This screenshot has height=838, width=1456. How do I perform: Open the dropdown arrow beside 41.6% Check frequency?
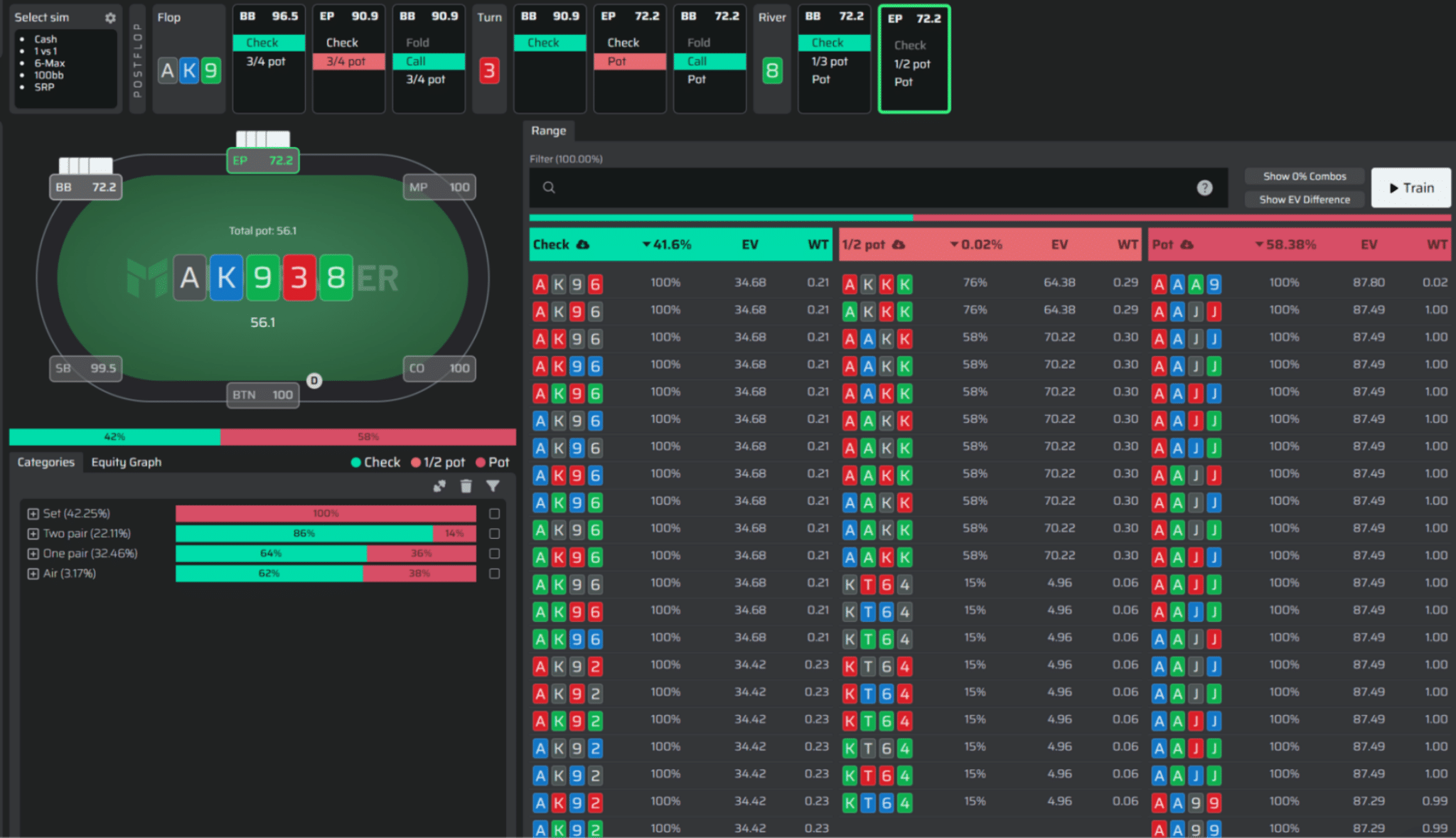click(646, 244)
